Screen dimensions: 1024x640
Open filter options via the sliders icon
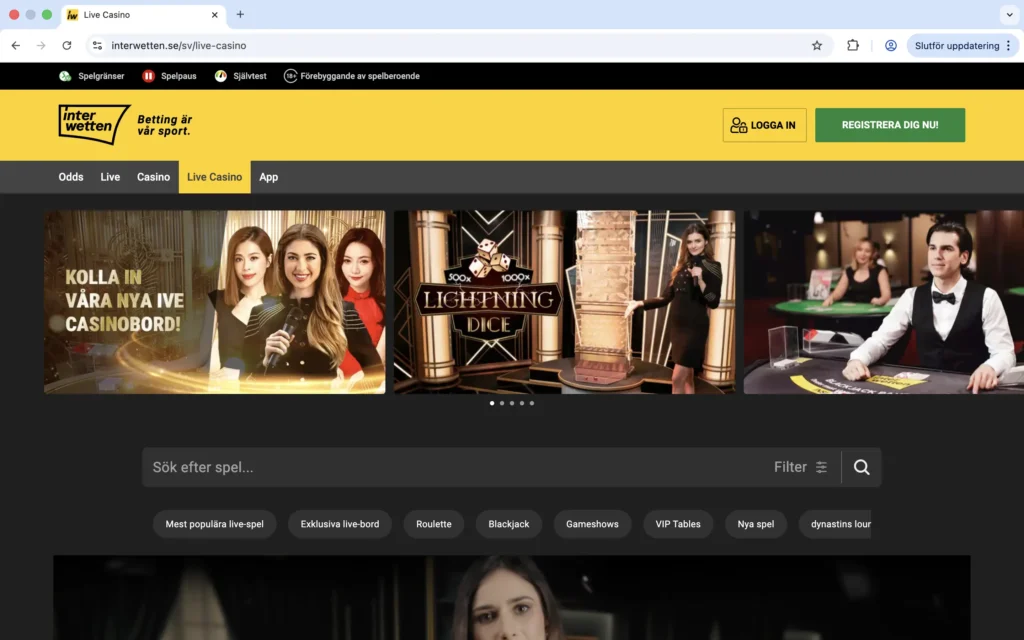pyautogui.click(x=820, y=467)
